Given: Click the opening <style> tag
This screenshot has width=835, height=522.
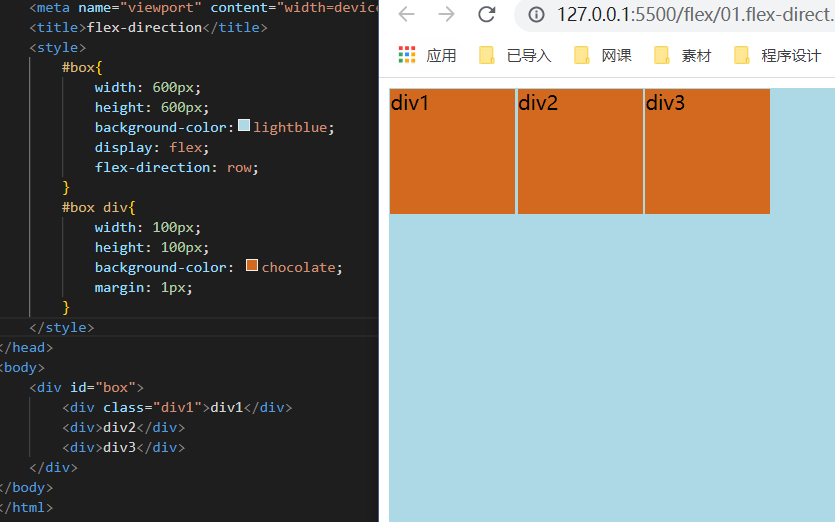Looking at the screenshot, I should pos(58,48).
